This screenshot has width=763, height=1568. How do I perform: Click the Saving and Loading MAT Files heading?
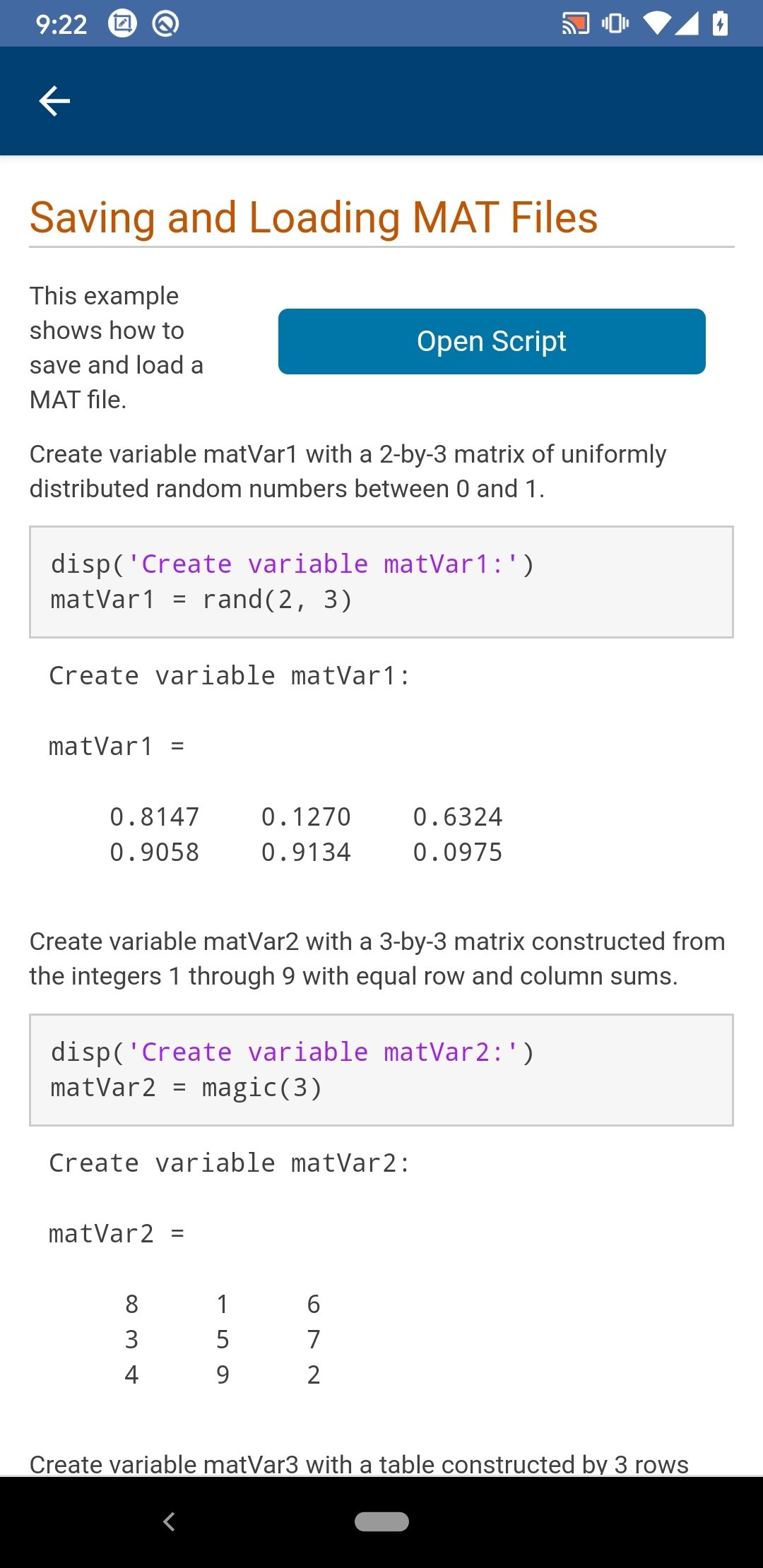(x=314, y=218)
